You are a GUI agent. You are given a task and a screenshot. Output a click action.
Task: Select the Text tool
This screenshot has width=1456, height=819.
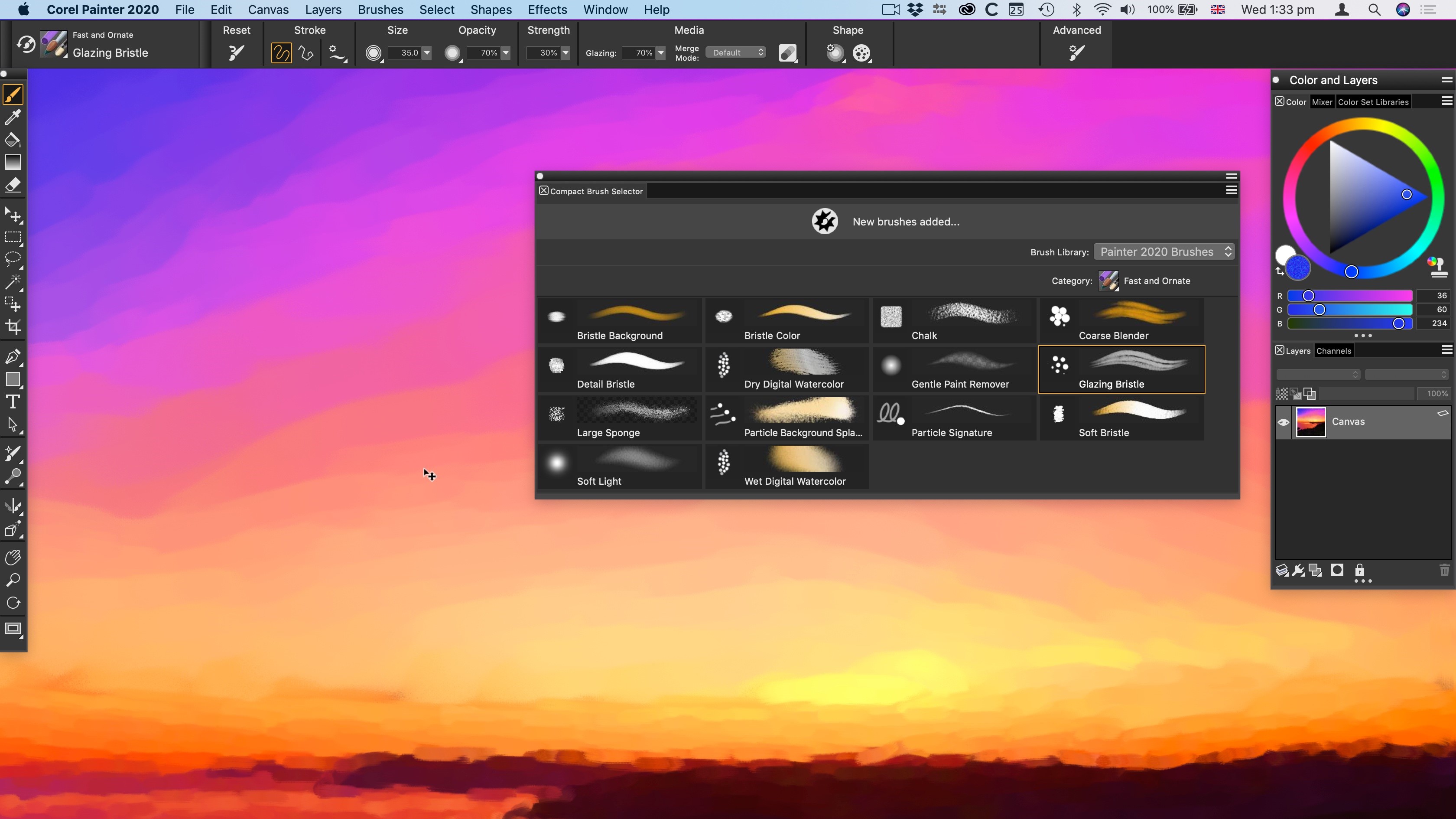click(13, 402)
